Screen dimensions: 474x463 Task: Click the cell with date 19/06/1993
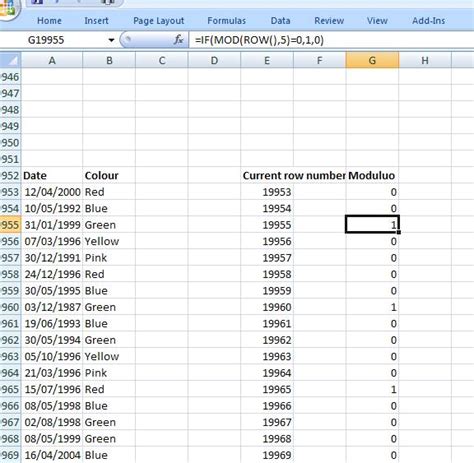[52, 324]
